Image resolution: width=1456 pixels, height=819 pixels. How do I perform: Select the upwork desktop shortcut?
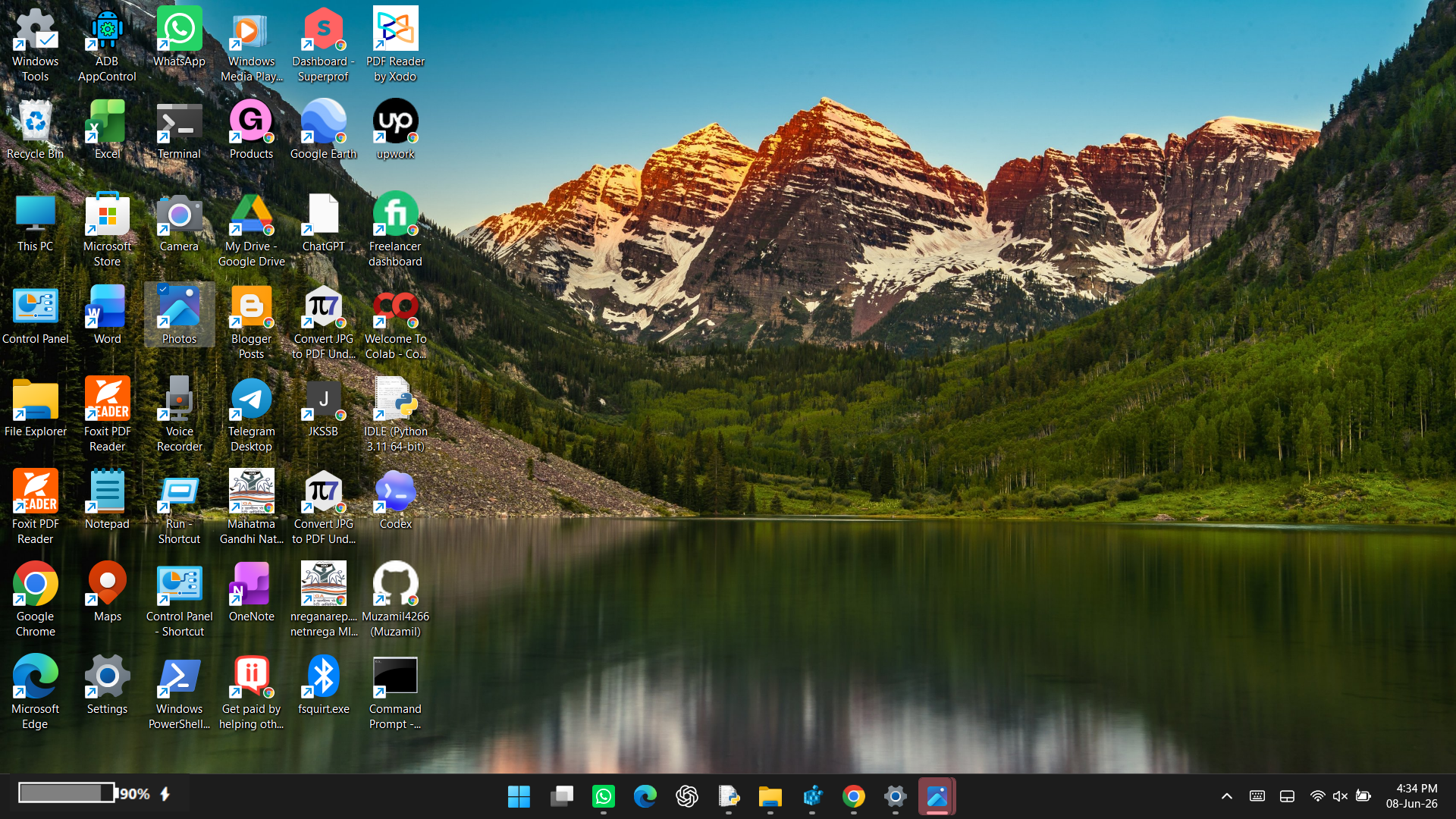[x=395, y=130]
